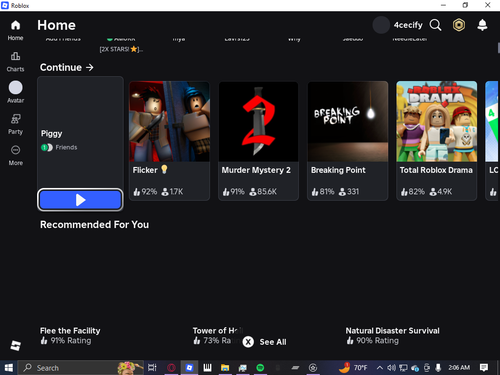Screen dimensions: 500x375
Task: Click the 82% rating on Total Roblox Drama
Action: pyautogui.click(x=413, y=192)
